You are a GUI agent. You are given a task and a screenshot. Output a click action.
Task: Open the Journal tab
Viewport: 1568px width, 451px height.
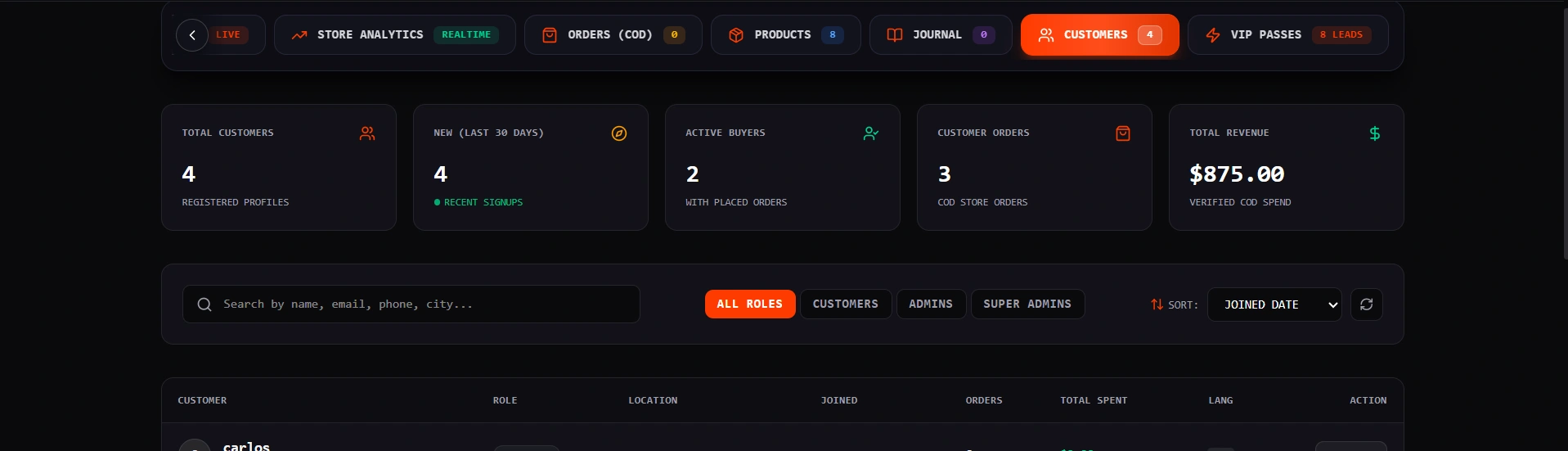(x=941, y=35)
